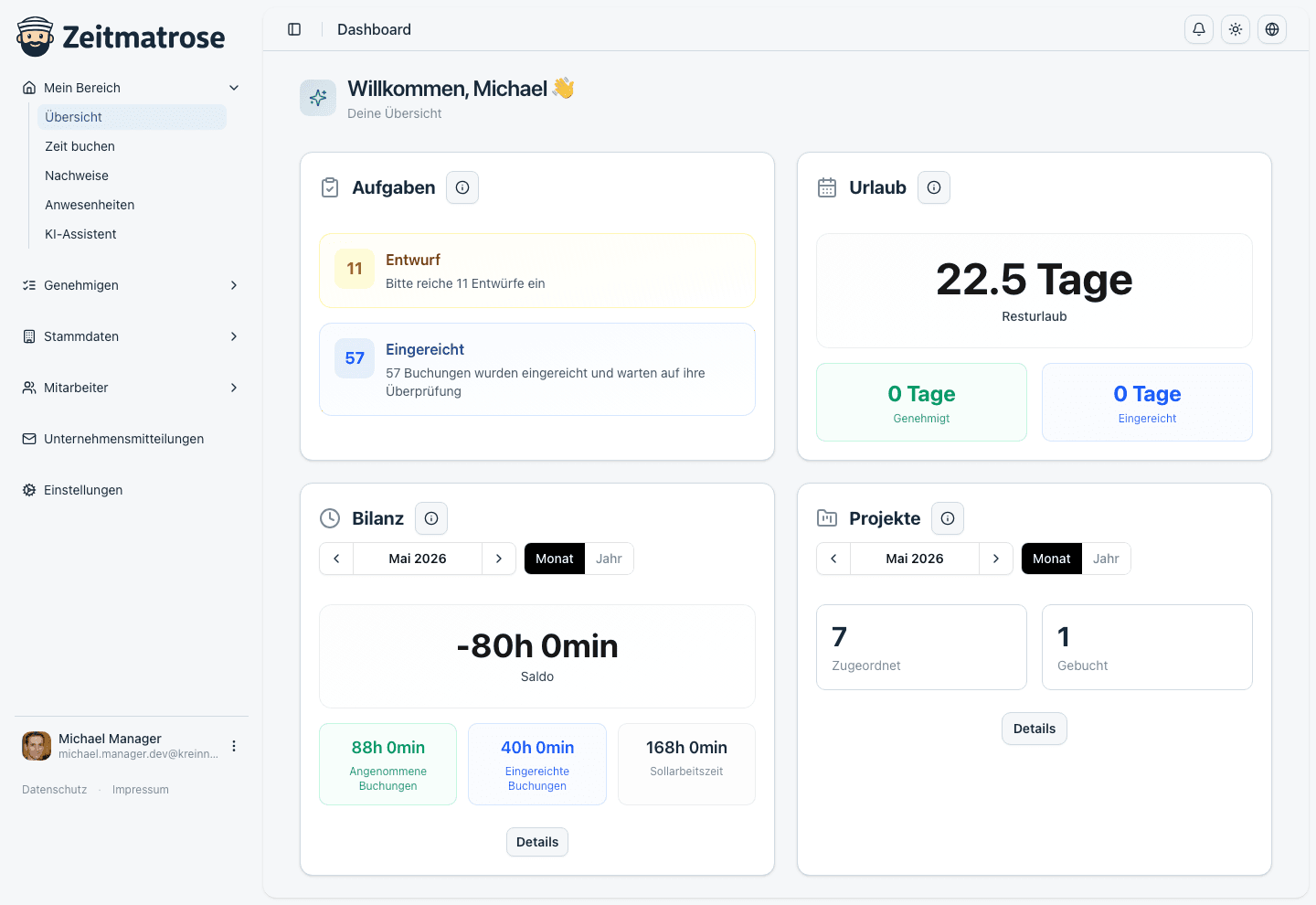Click Details button in Bilanz card
The image size is (1316, 905).
click(537, 842)
